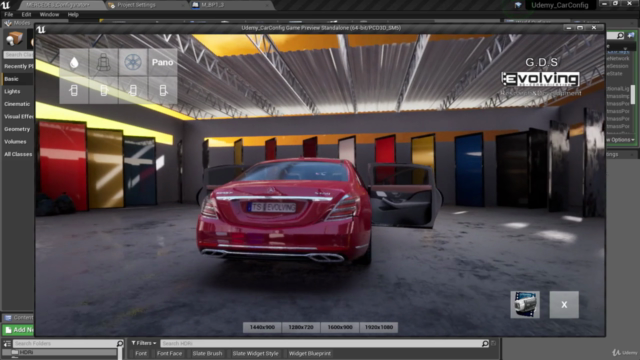The image size is (640, 360).
Task: Open the Help menu
Action: (73, 14)
